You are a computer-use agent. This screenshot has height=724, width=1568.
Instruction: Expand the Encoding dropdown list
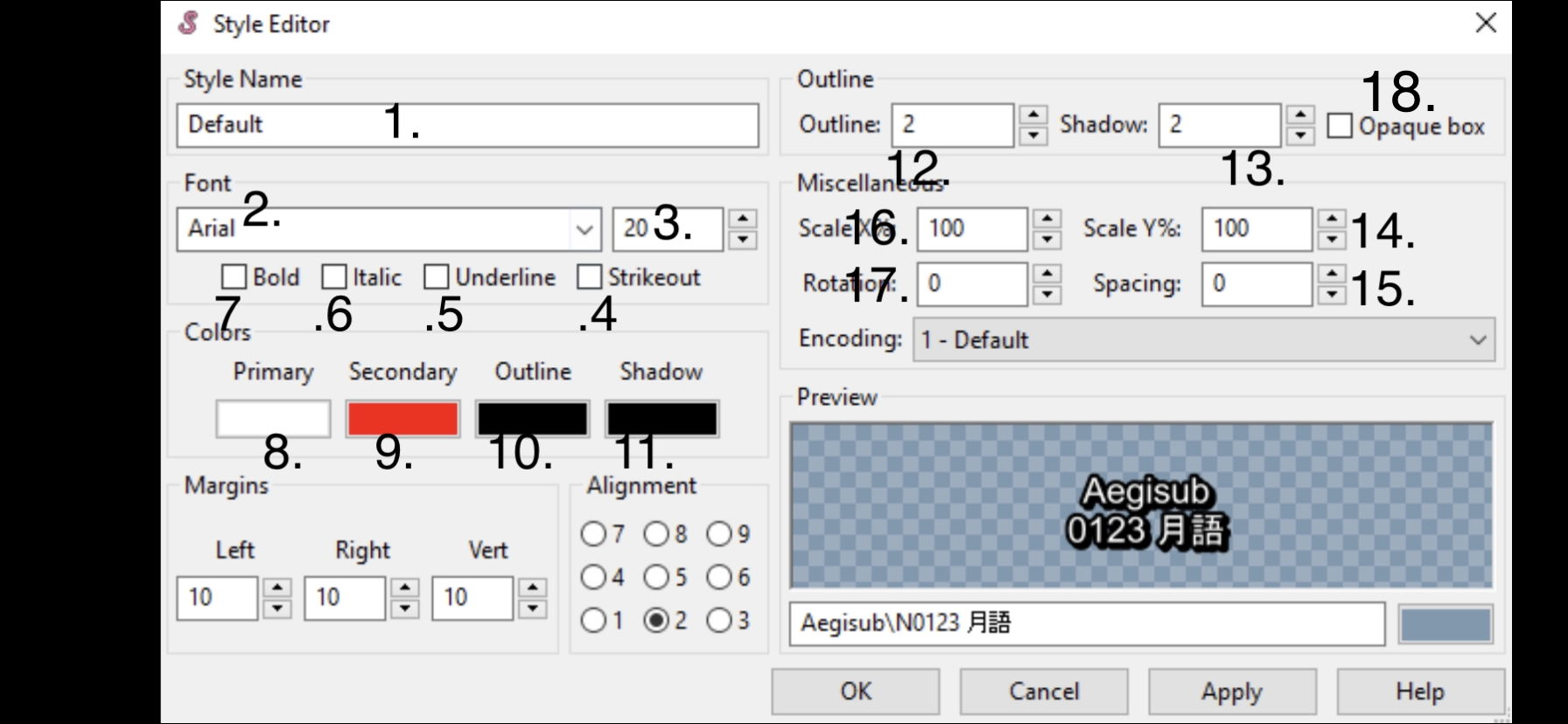1478,339
